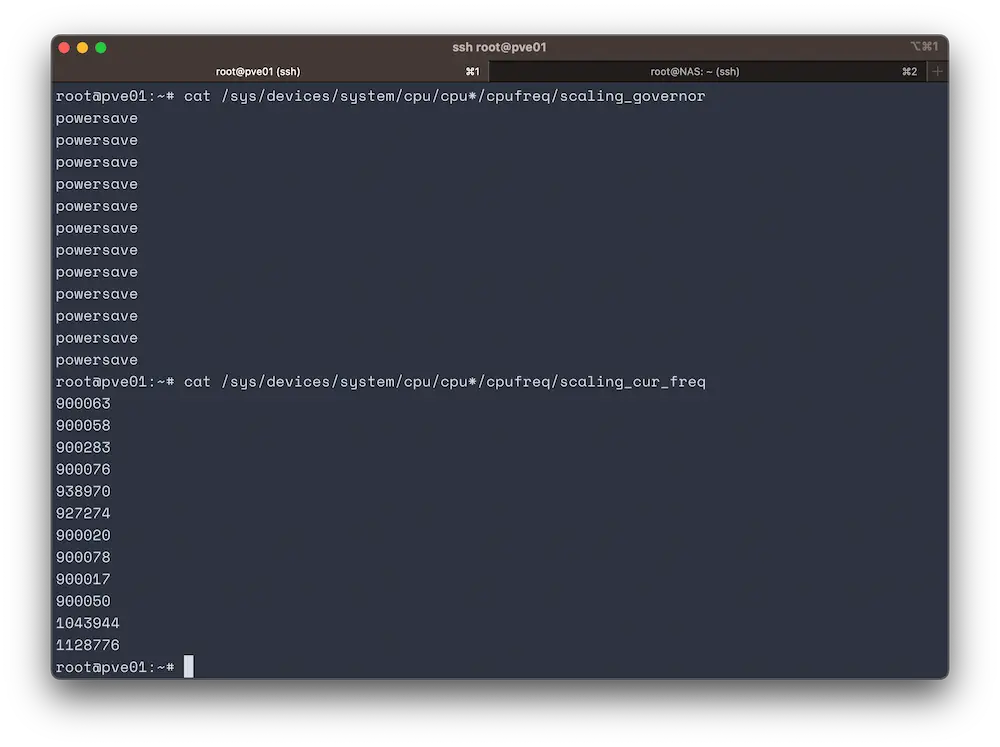This screenshot has height=747, width=1000.
Task: Close the terminal window with red button
Action: tap(64, 47)
